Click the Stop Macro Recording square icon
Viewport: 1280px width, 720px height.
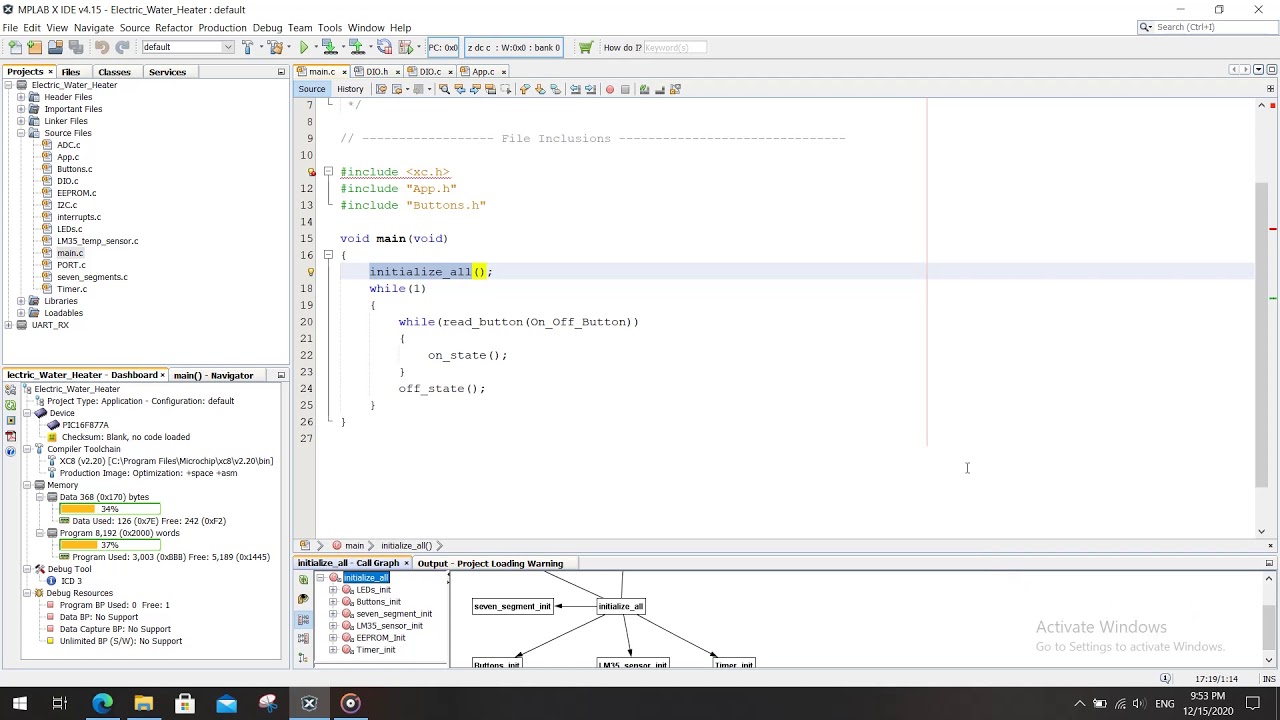(625, 89)
